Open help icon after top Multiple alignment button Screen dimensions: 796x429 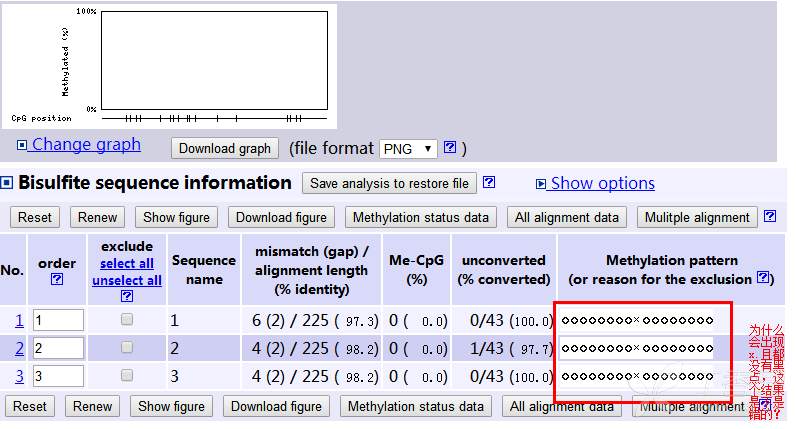point(770,216)
